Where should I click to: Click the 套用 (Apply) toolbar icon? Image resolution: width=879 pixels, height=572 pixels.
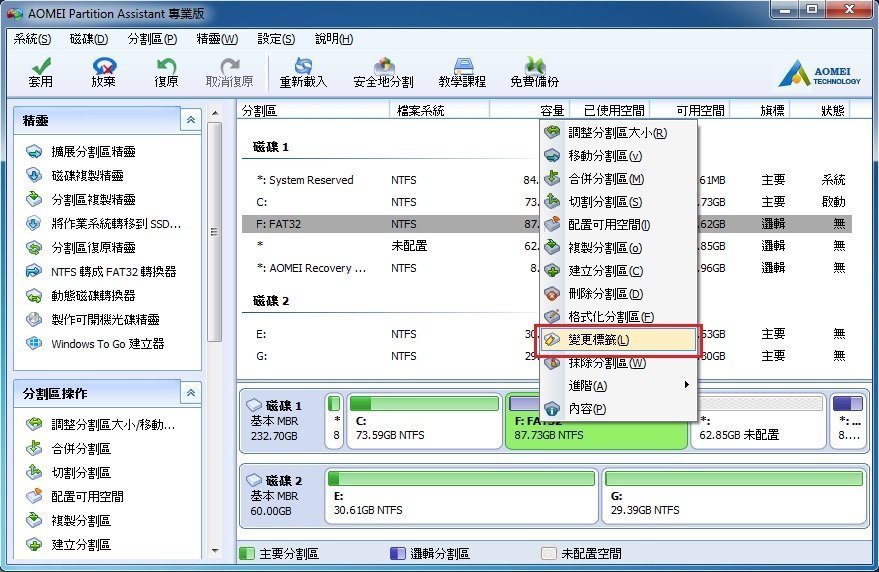point(40,72)
